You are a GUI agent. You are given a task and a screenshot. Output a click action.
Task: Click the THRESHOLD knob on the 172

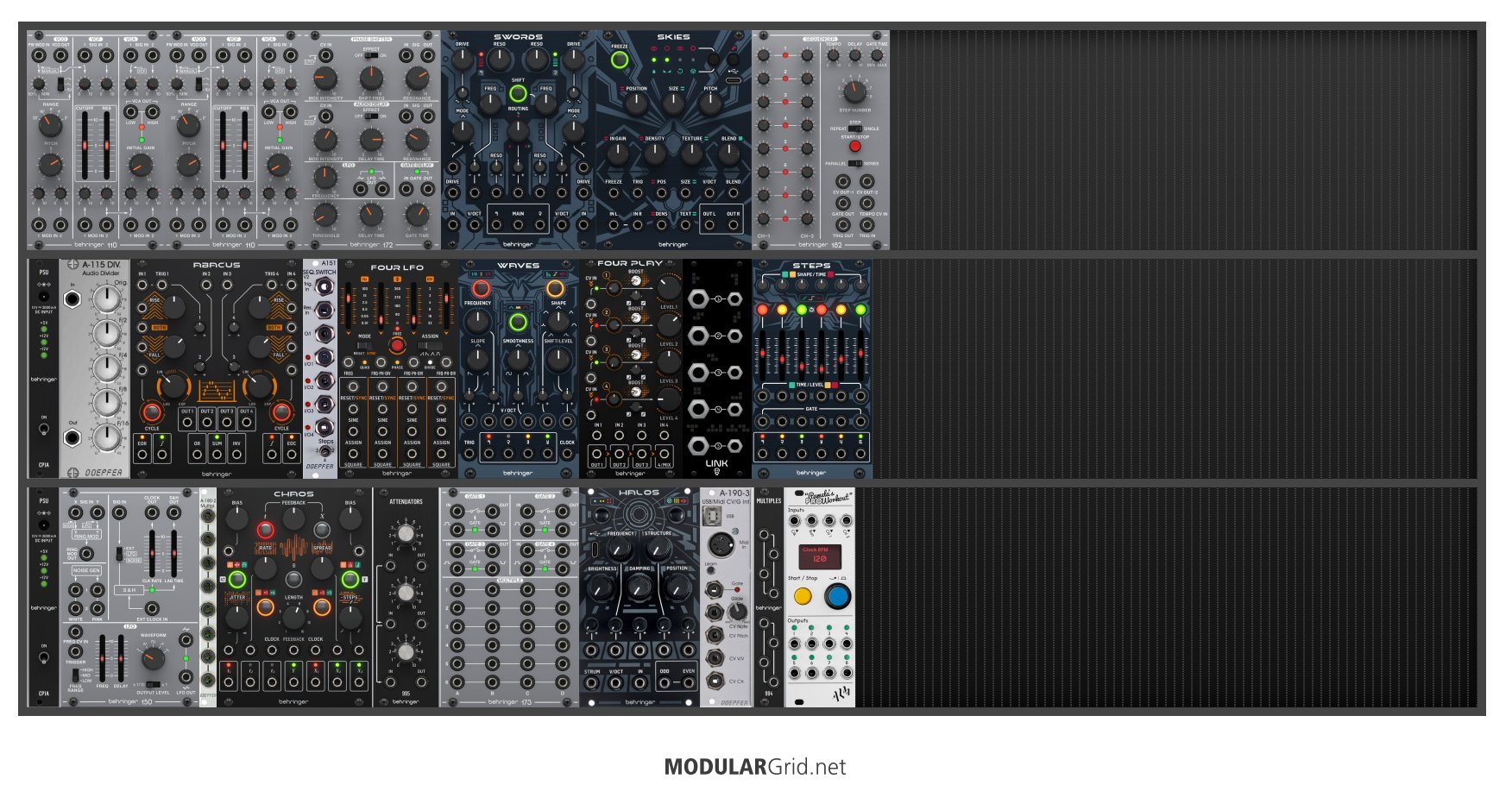tap(325, 215)
